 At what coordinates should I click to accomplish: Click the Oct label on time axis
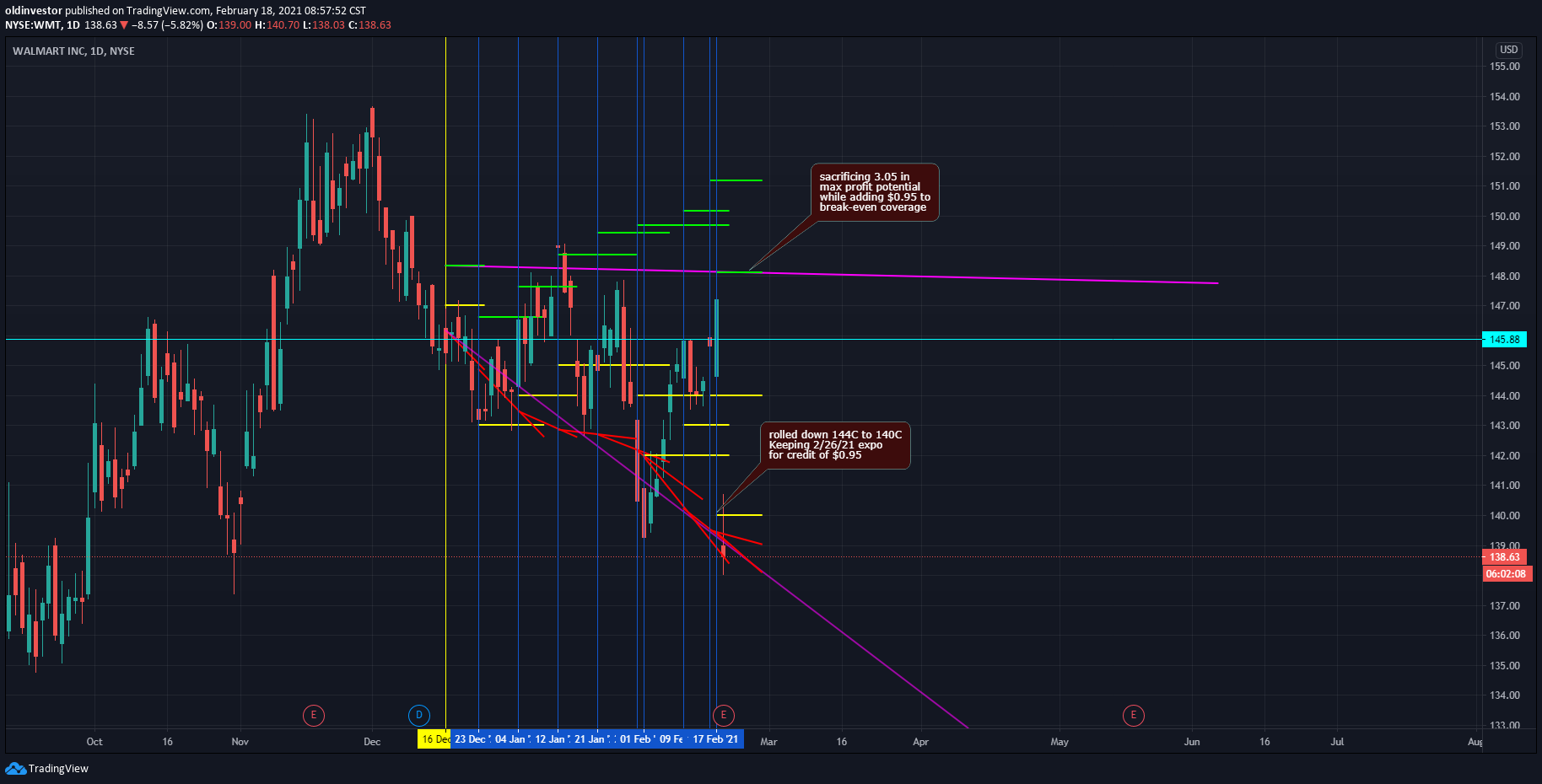point(94,742)
